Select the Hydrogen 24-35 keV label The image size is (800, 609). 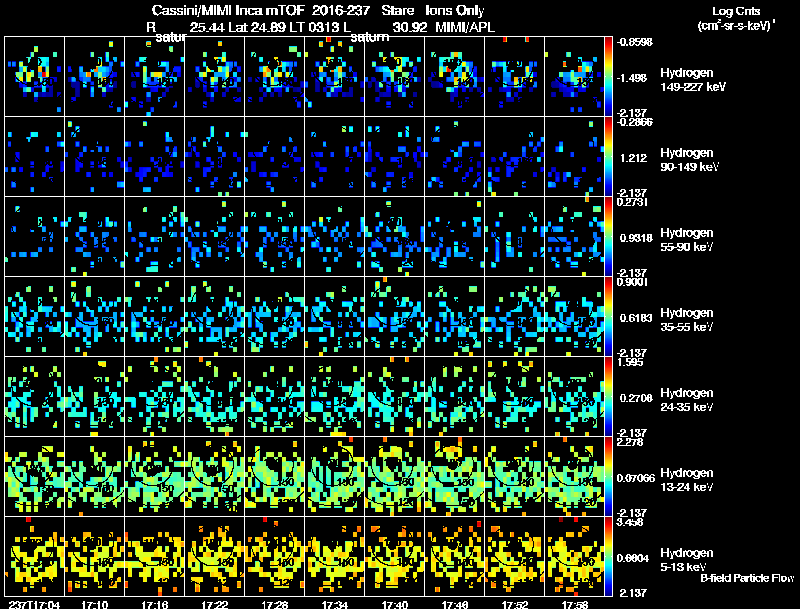(x=687, y=400)
